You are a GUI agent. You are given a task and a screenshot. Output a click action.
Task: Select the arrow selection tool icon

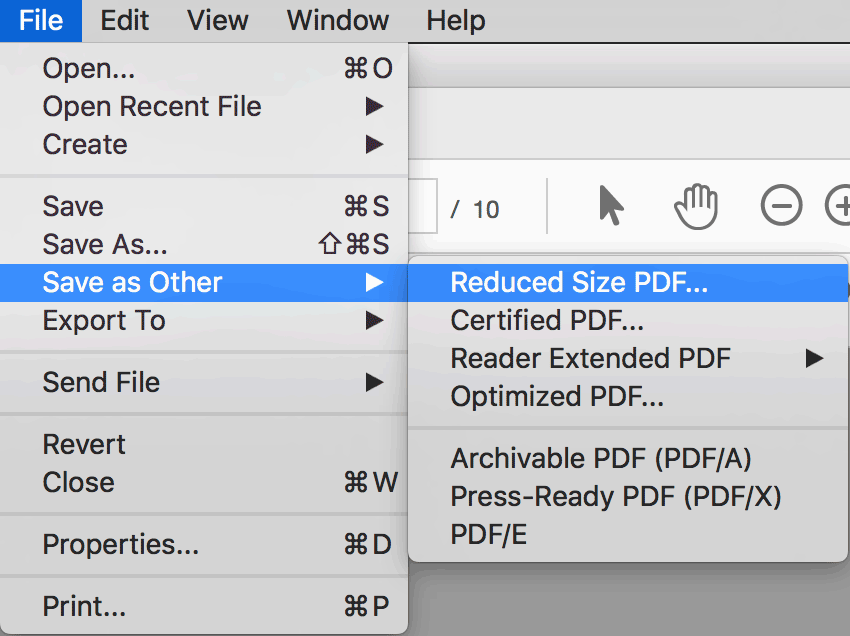pos(611,205)
